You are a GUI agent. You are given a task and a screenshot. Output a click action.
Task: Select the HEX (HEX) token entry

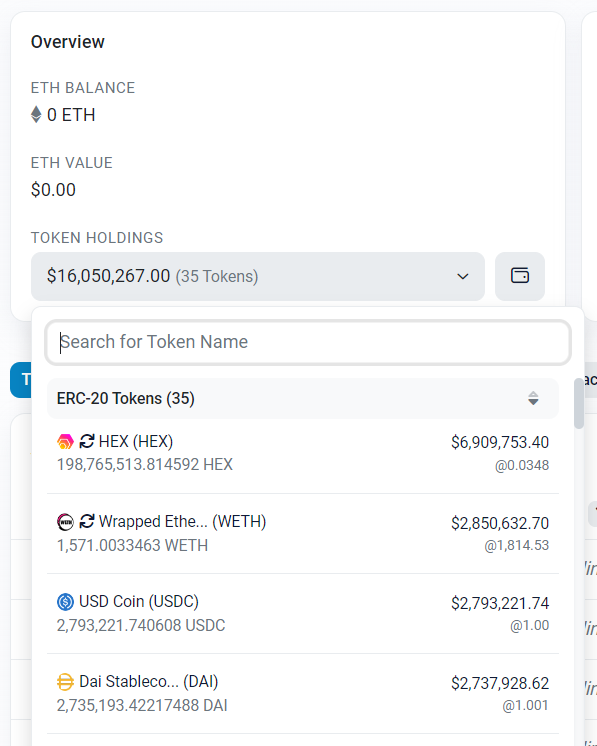303,453
